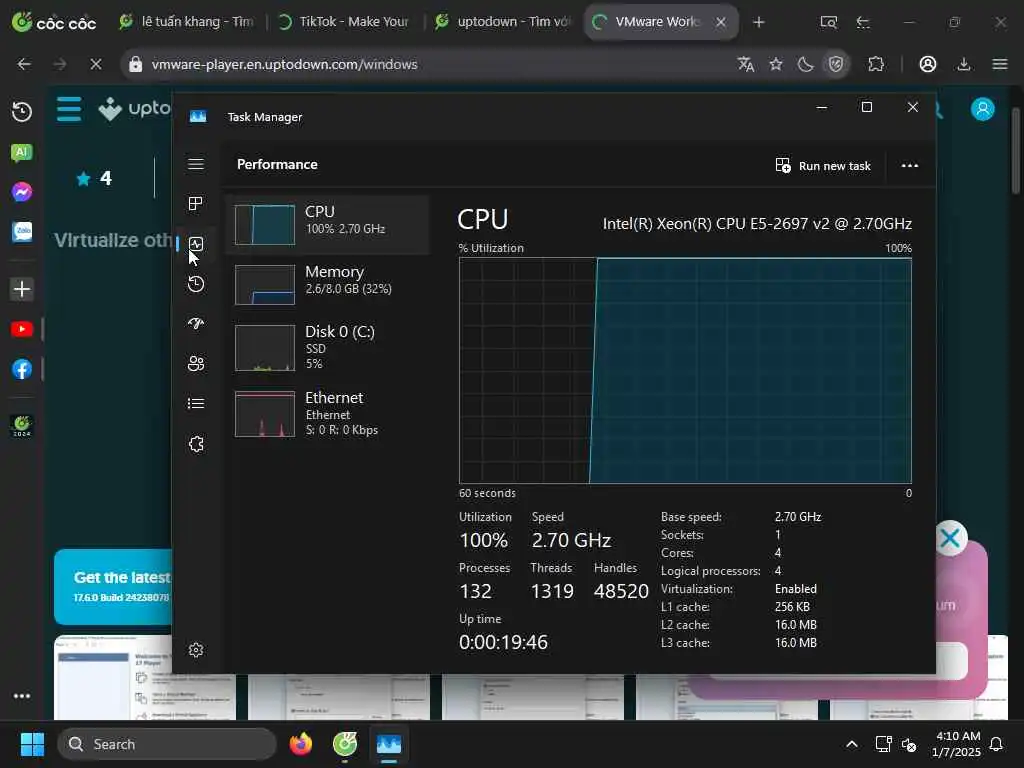The image size is (1024, 768).
Task: Switch to TikTok browser tab
Action: 344,22
